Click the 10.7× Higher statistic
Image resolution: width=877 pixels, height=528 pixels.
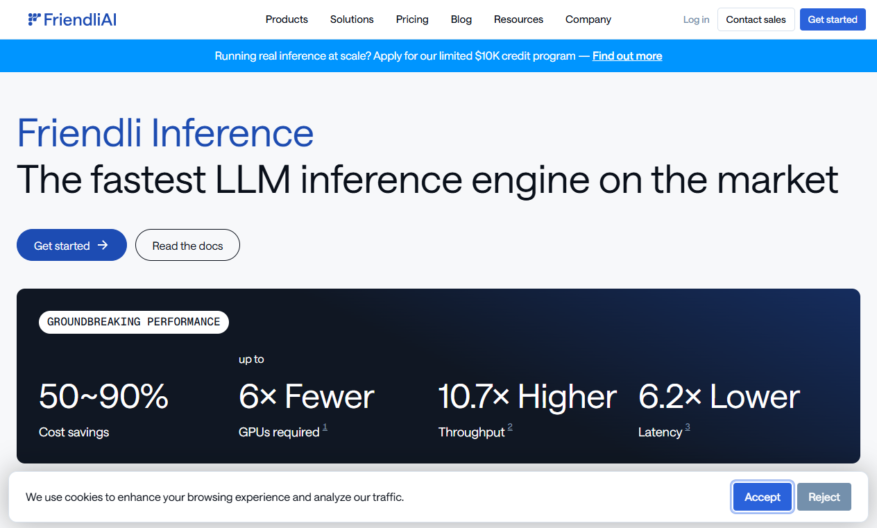[x=527, y=397]
